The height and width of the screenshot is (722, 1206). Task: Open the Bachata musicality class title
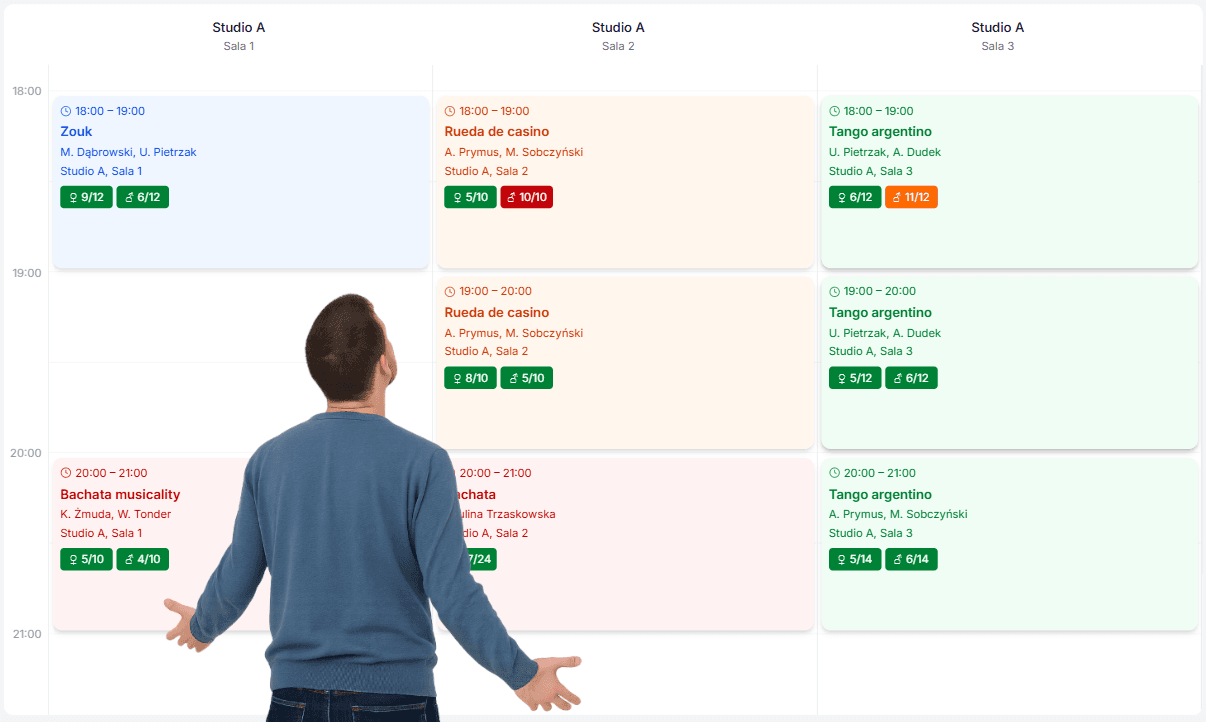point(120,494)
